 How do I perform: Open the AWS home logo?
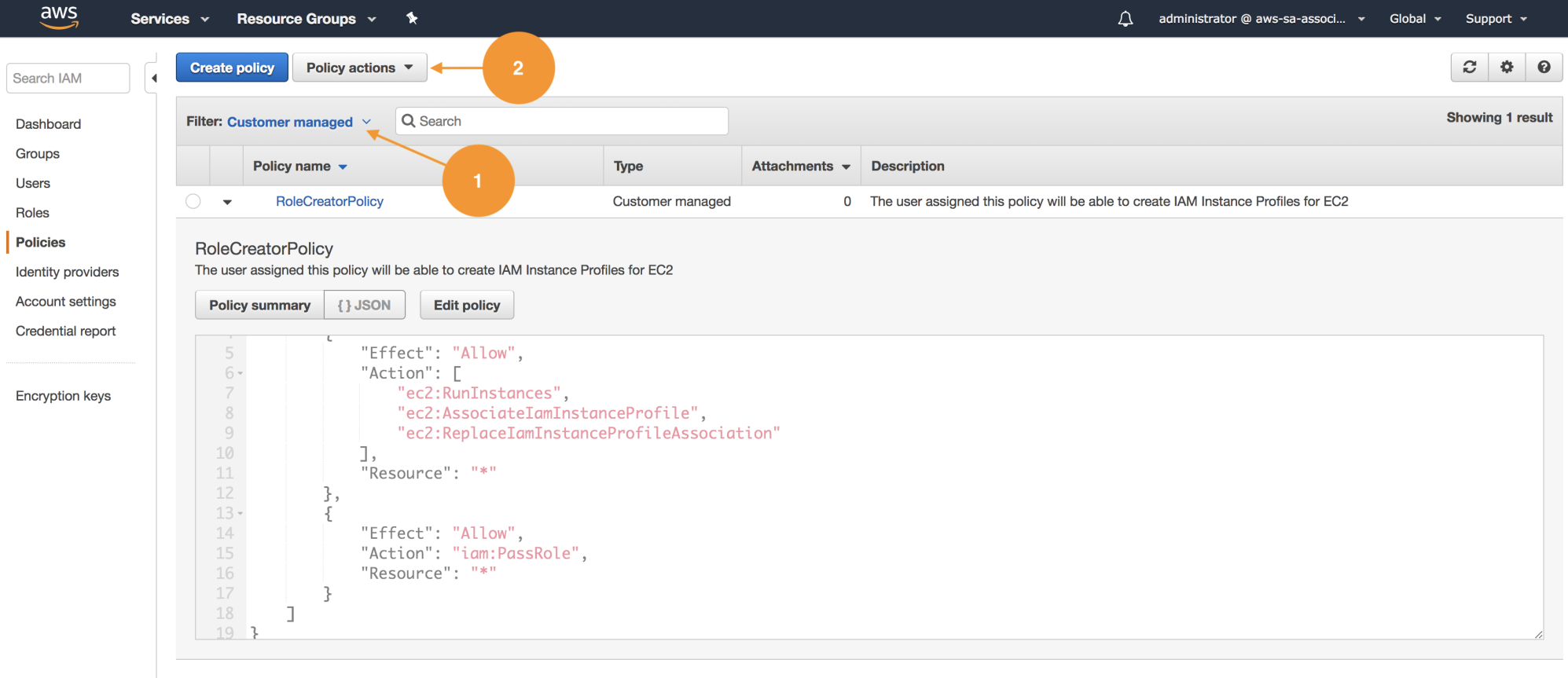pos(59,17)
